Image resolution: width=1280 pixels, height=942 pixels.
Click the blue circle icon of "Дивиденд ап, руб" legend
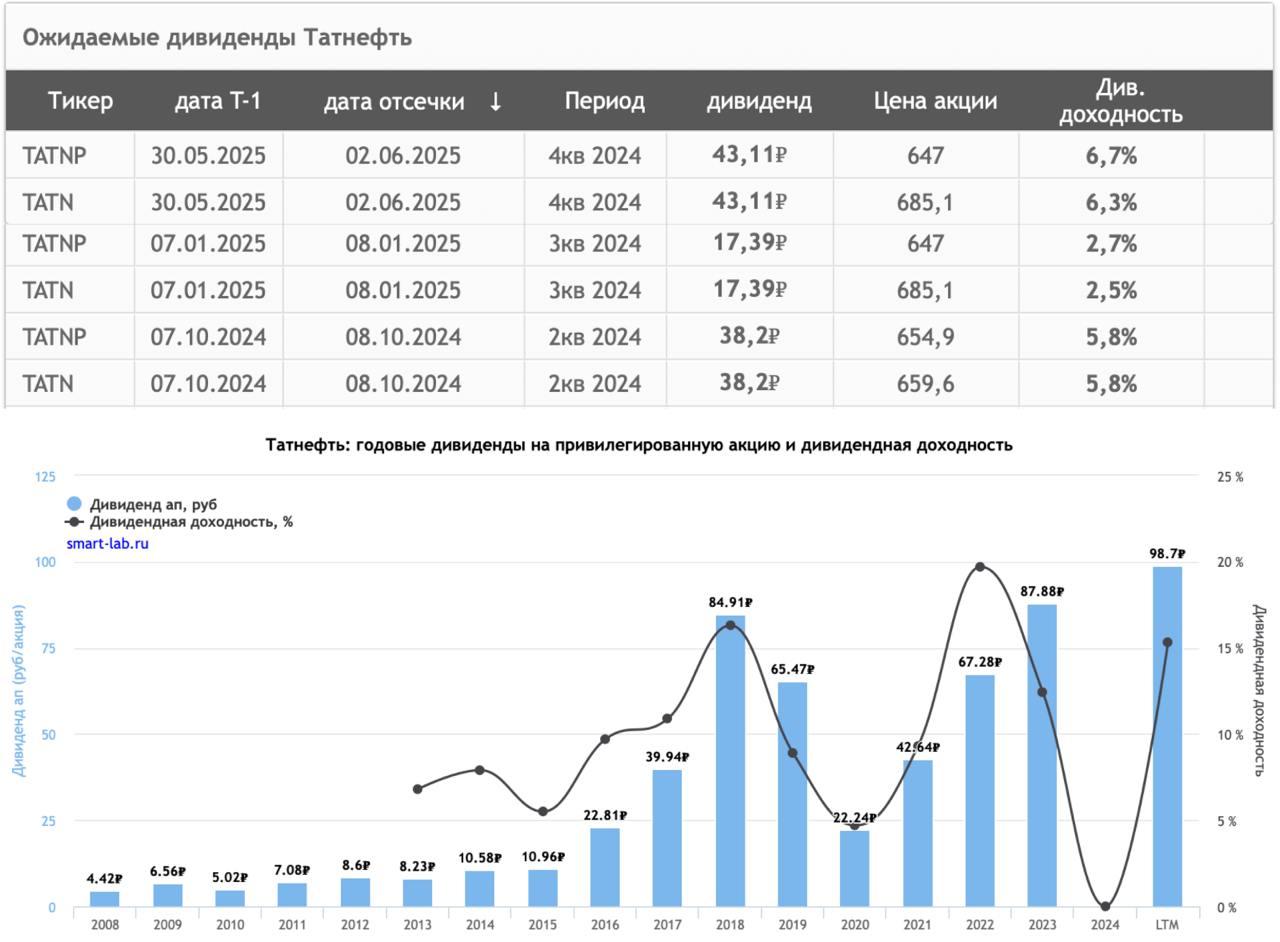[74, 504]
